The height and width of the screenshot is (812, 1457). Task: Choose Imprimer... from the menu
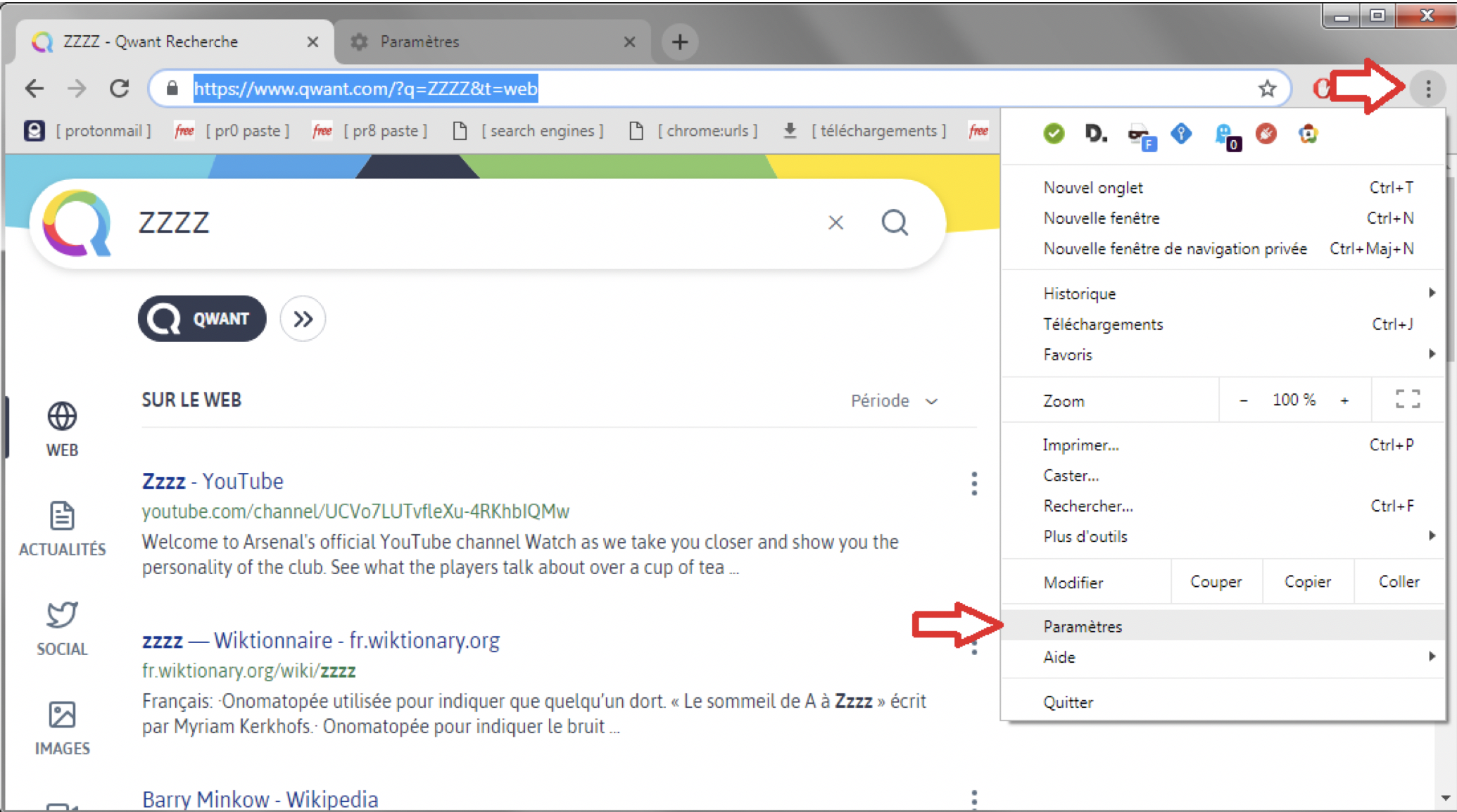[x=1224, y=445]
